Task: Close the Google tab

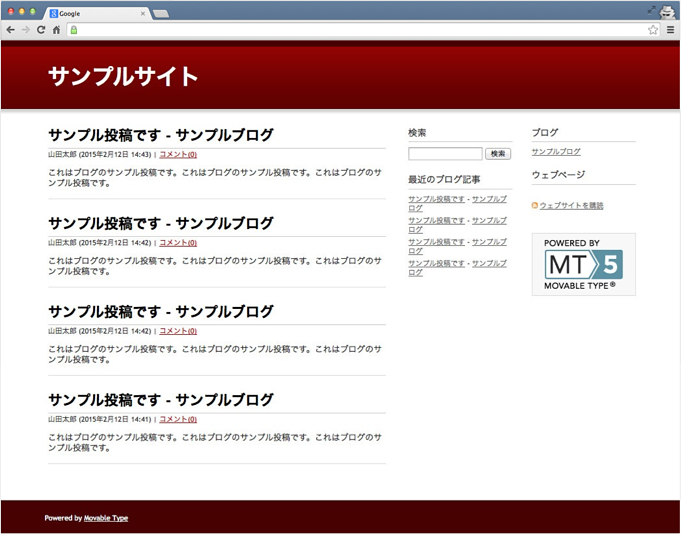Action: pos(142,13)
